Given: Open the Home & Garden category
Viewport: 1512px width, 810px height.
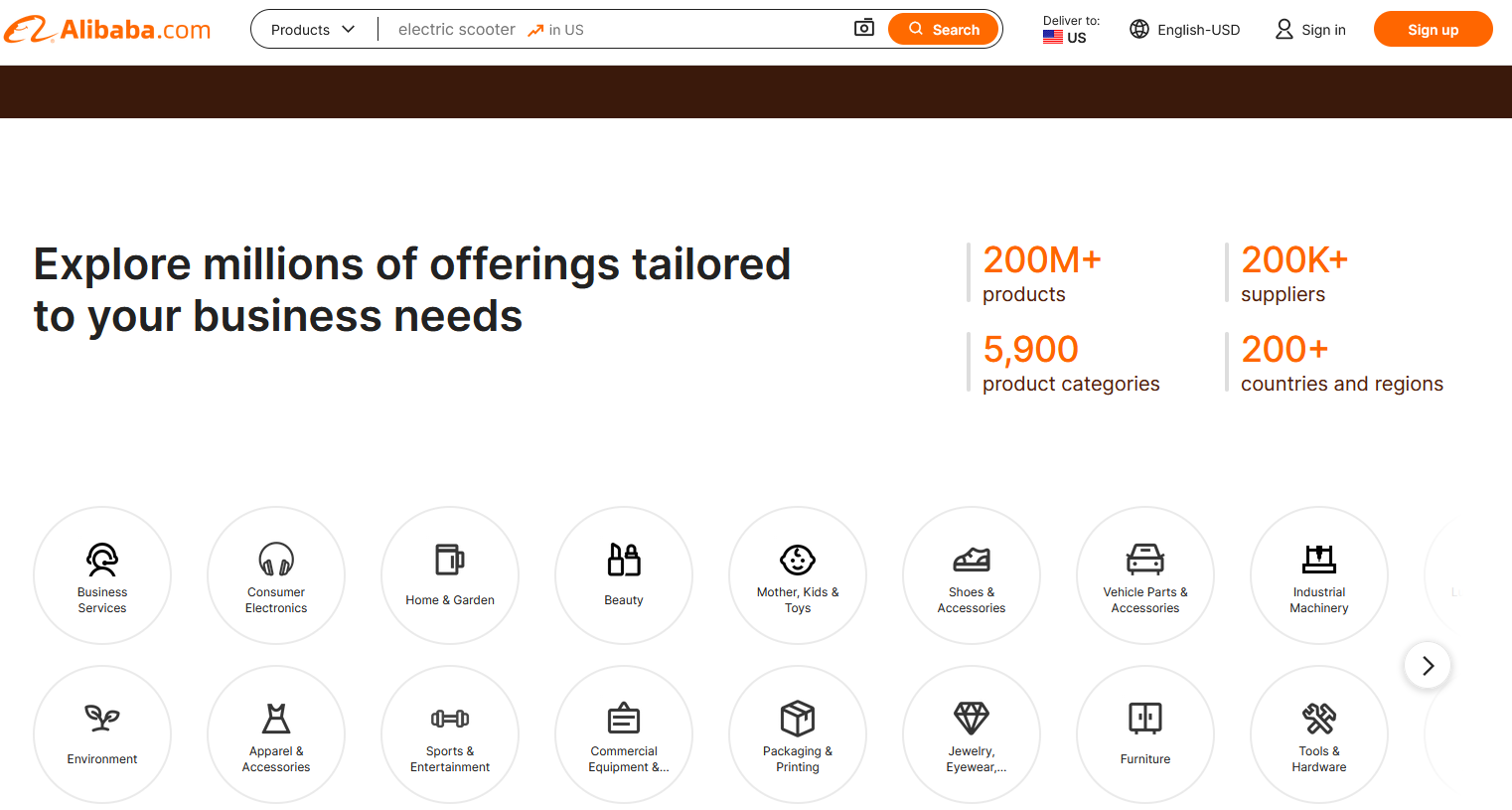Looking at the screenshot, I should coord(450,575).
